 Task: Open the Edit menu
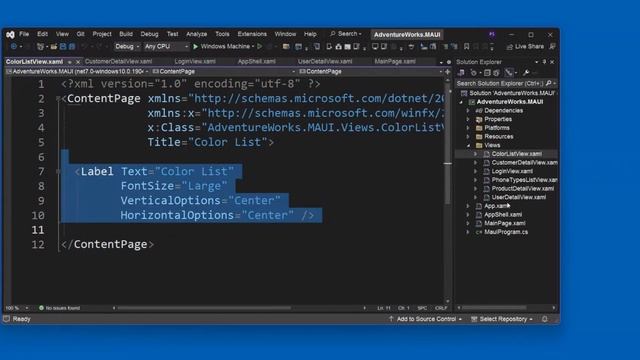click(x=42, y=34)
